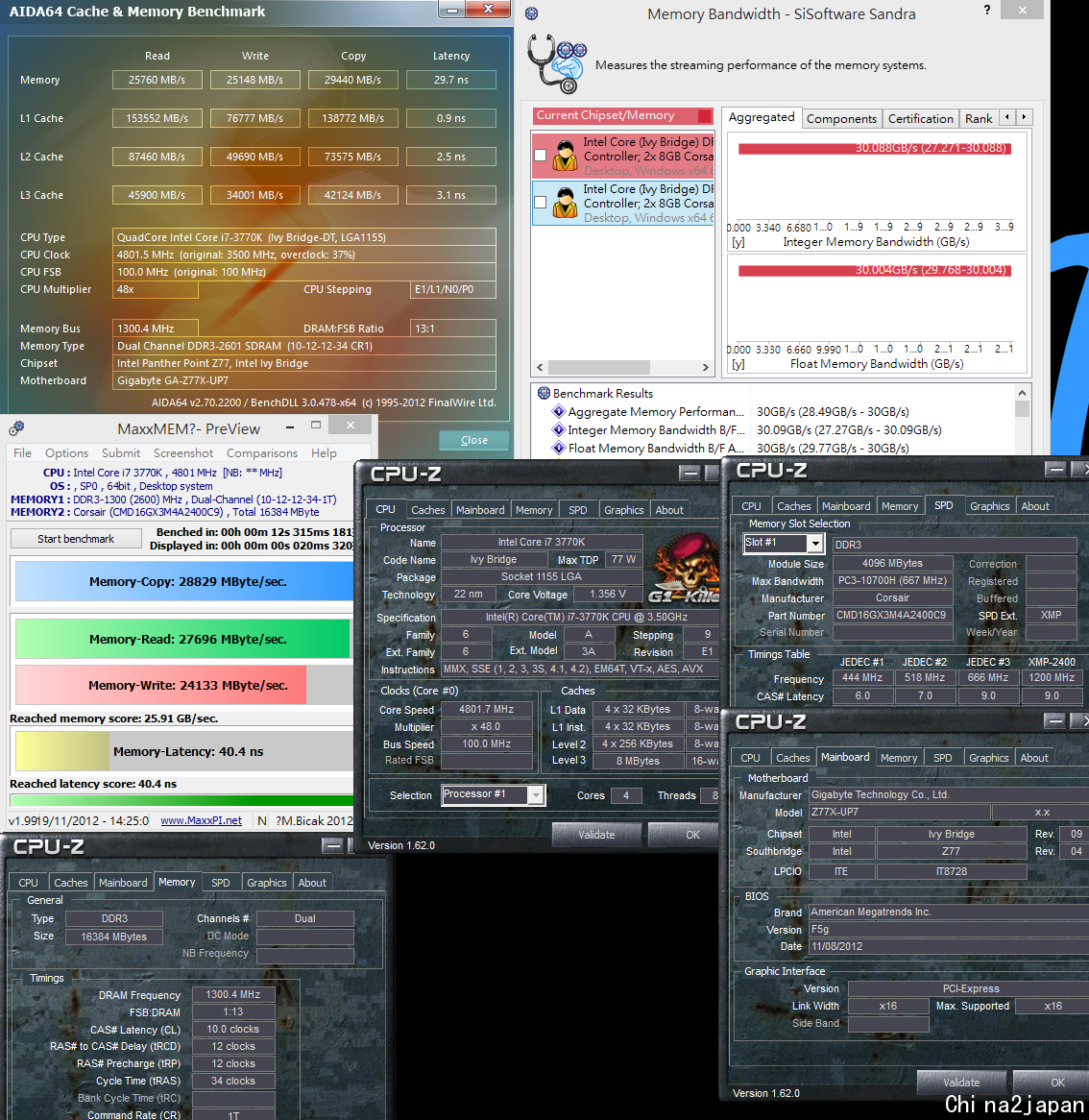The height and width of the screenshot is (1120, 1089).
Task: Click Memory Read 25760 MB/s value box
Action: coord(157,80)
